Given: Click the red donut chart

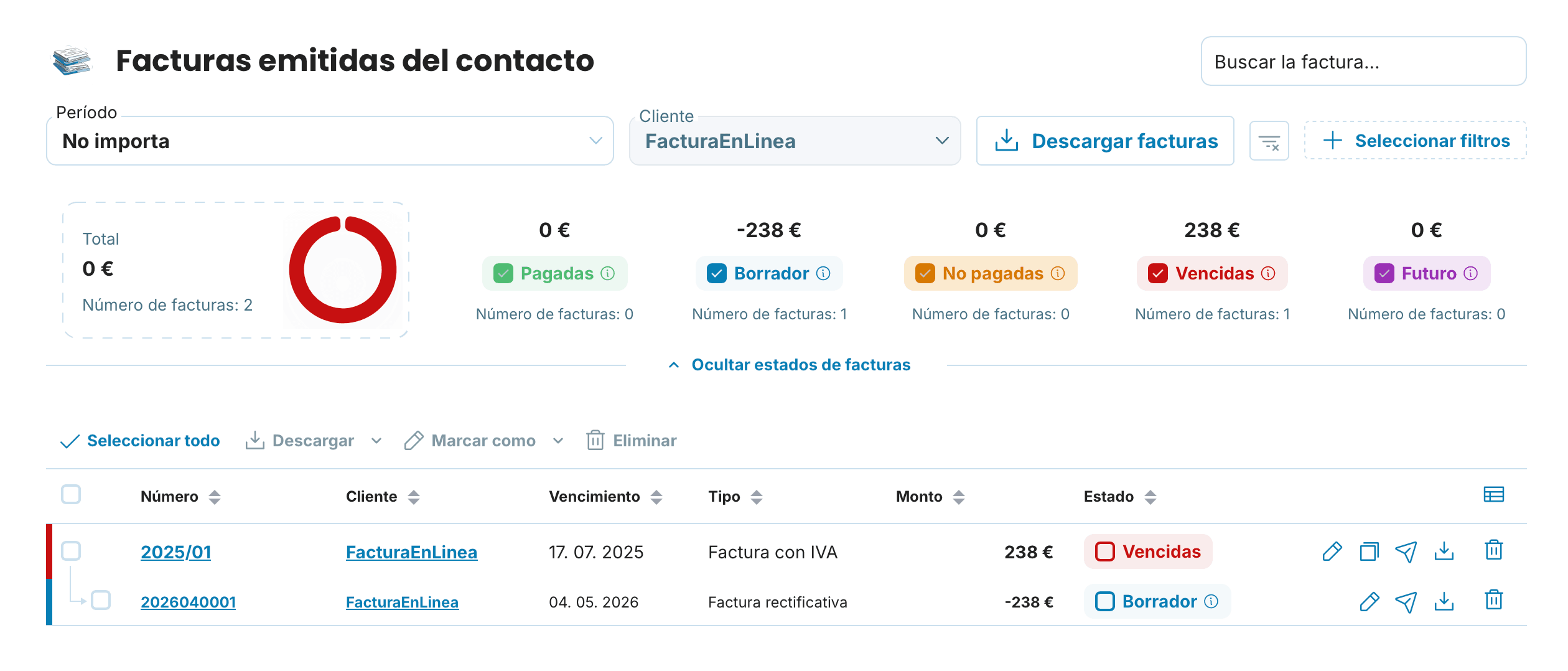Looking at the screenshot, I should 343,270.
